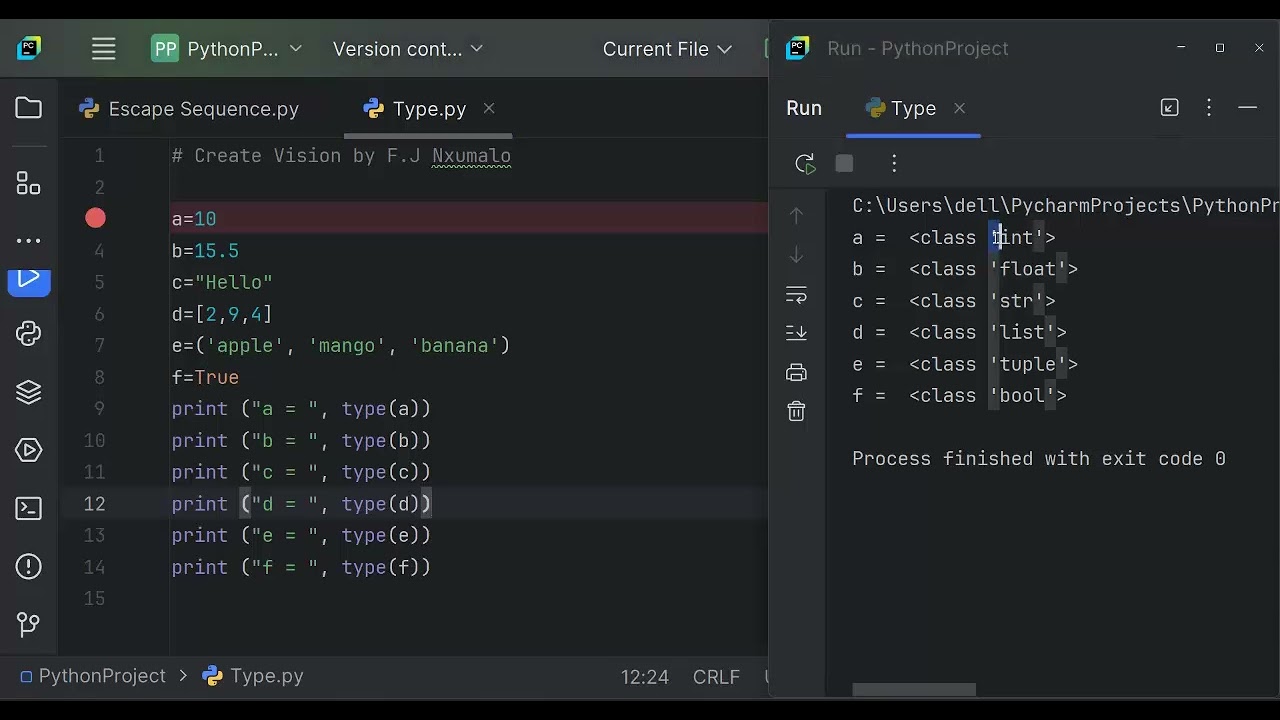This screenshot has width=1280, height=720.
Task: Click Process finished with exit code 0
Action: pyautogui.click(x=1039, y=459)
